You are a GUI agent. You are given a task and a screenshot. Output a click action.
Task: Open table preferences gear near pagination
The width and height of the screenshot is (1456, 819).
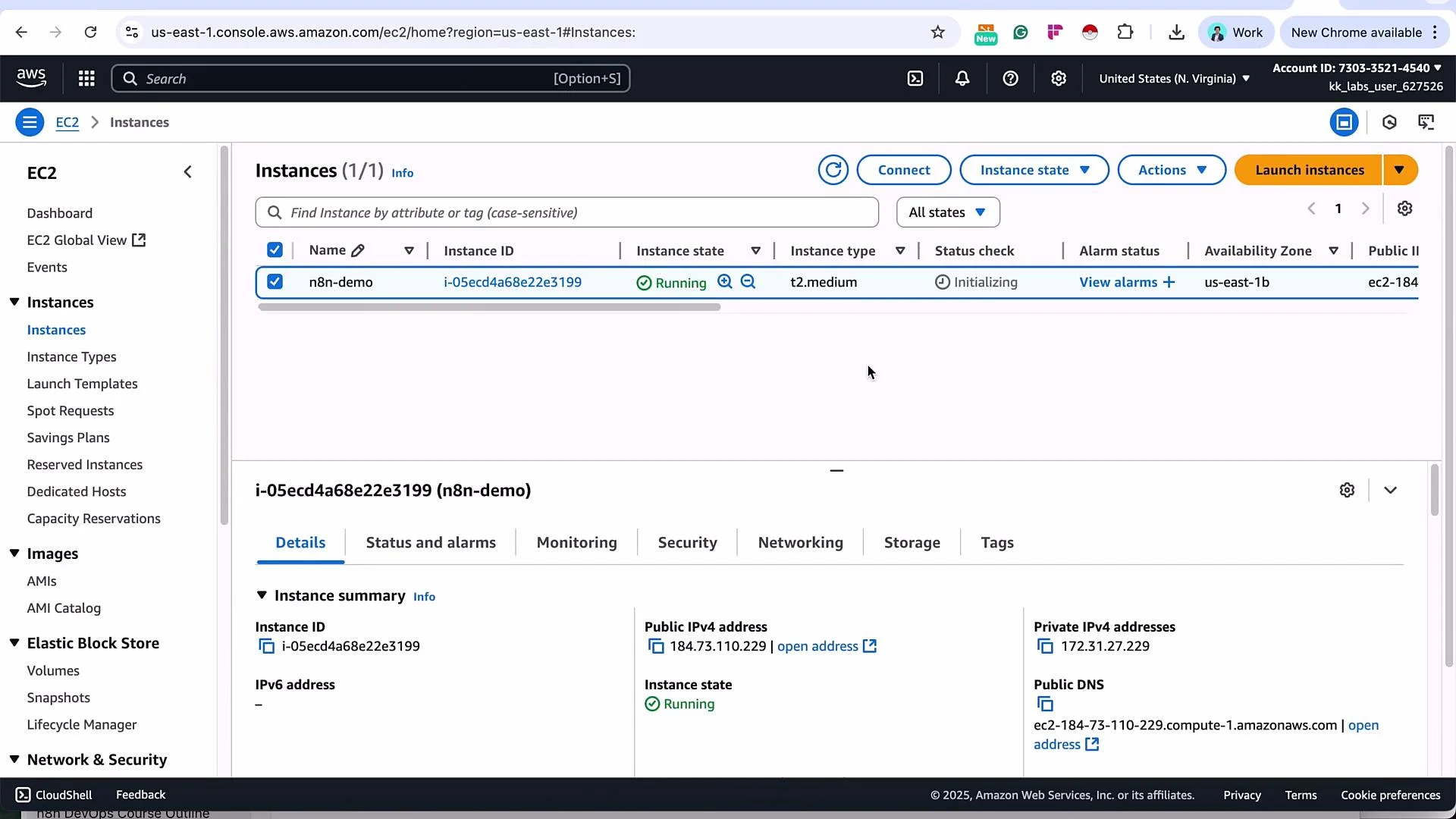(1404, 209)
